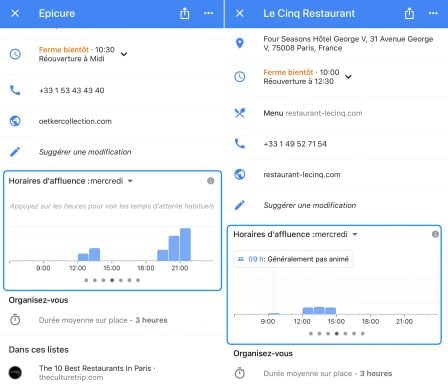
Task: Tap globe icon next to restaurant-lecinq.com
Action: coord(240,174)
